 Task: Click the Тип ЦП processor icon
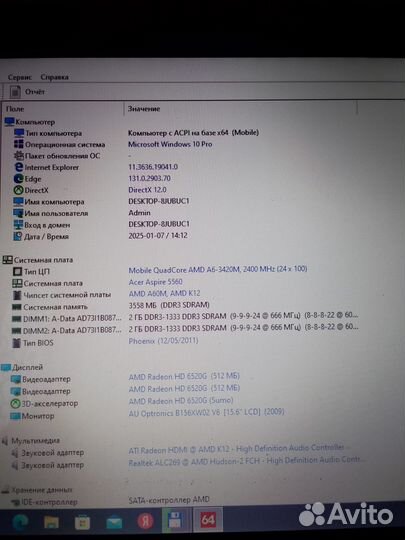click(17, 272)
